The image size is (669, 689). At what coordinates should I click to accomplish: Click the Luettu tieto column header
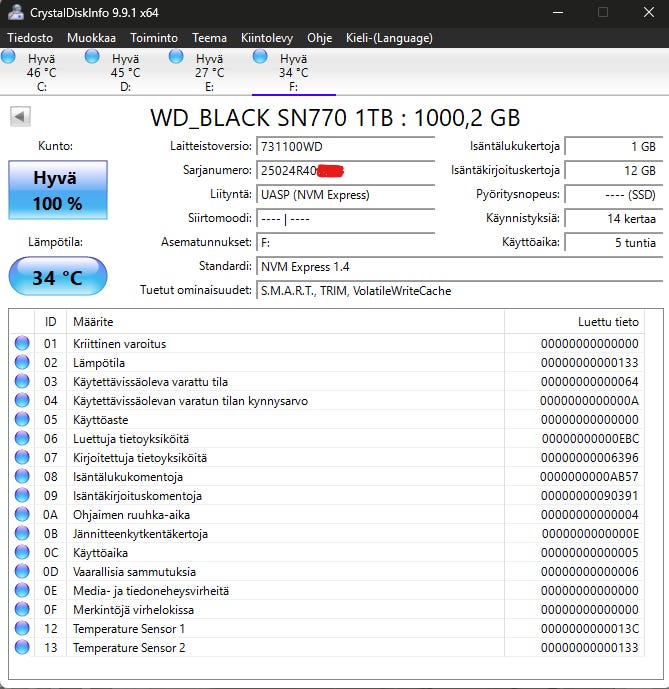(574, 322)
